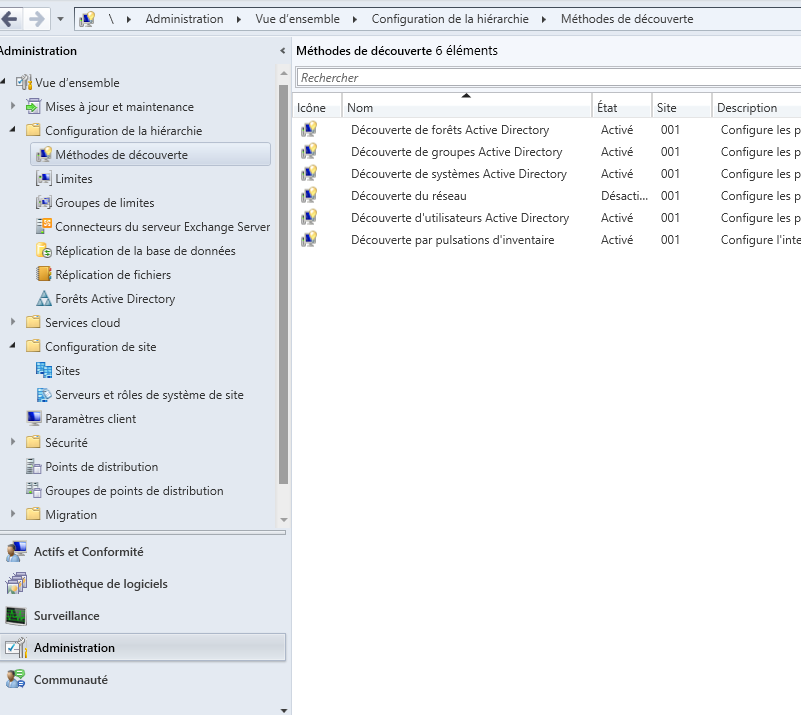
Task: Expand the Migration folder arrow
Action: [13, 515]
